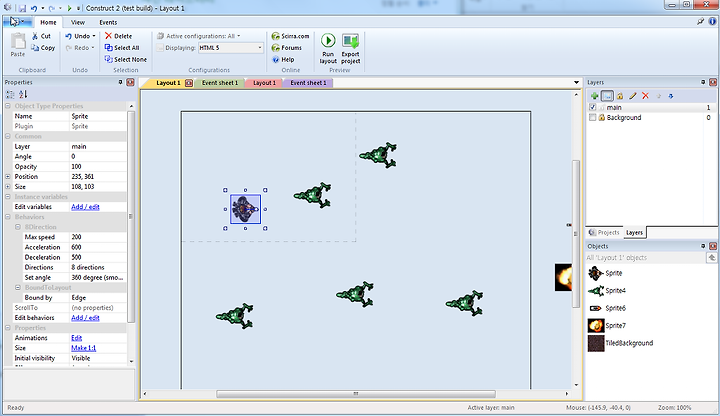Image resolution: width=720 pixels, height=416 pixels.
Task: Click the green run arrow in the title bar
Action: point(69,8)
